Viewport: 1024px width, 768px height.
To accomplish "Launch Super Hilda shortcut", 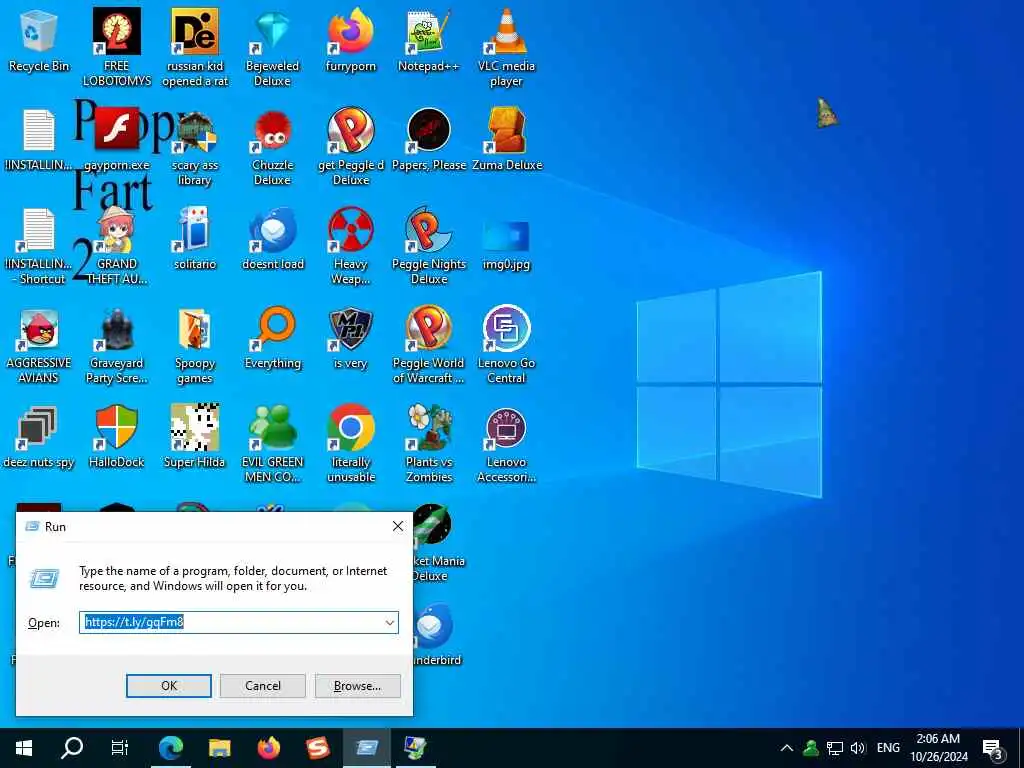I will pyautogui.click(x=195, y=437).
